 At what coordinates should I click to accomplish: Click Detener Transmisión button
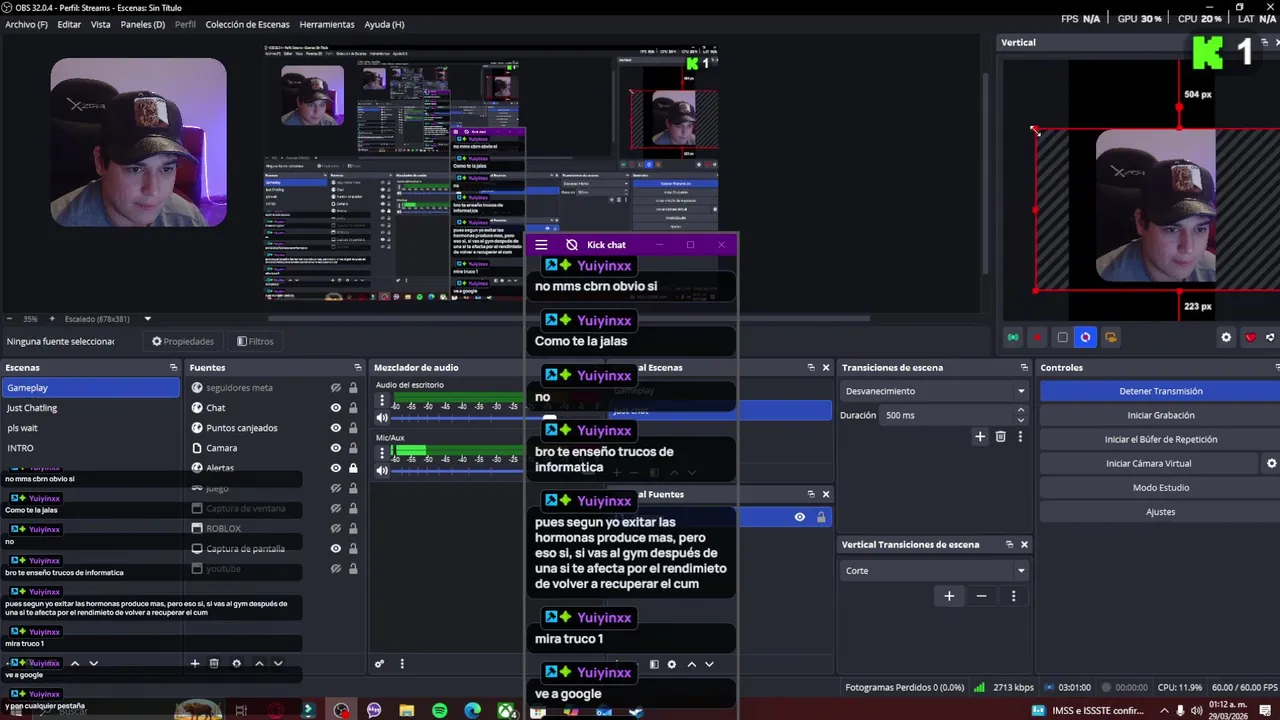[x=1160, y=392]
